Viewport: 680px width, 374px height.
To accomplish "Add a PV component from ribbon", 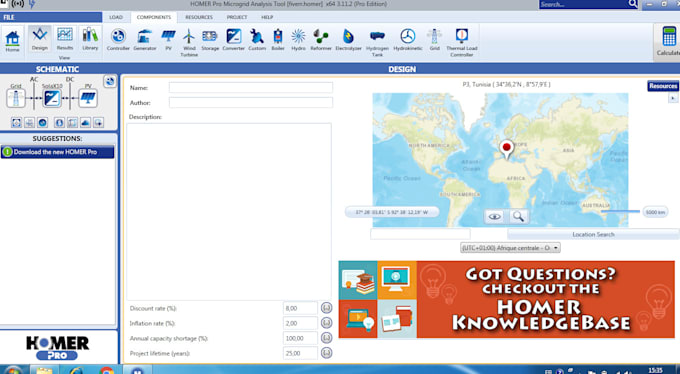I will (x=168, y=40).
